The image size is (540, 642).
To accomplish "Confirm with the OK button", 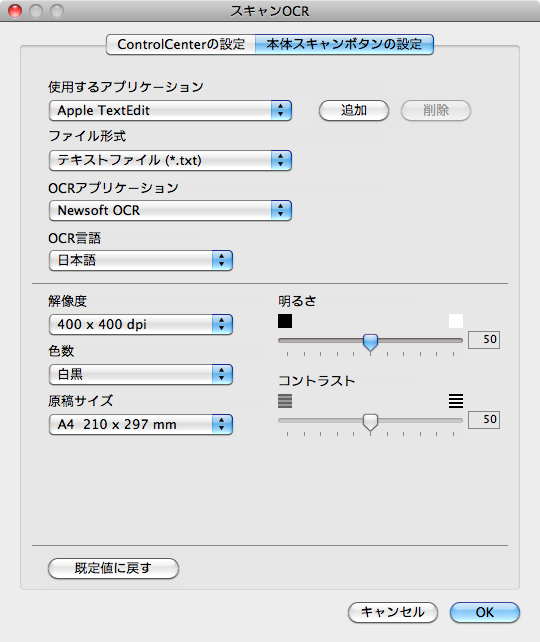I will pos(485,613).
